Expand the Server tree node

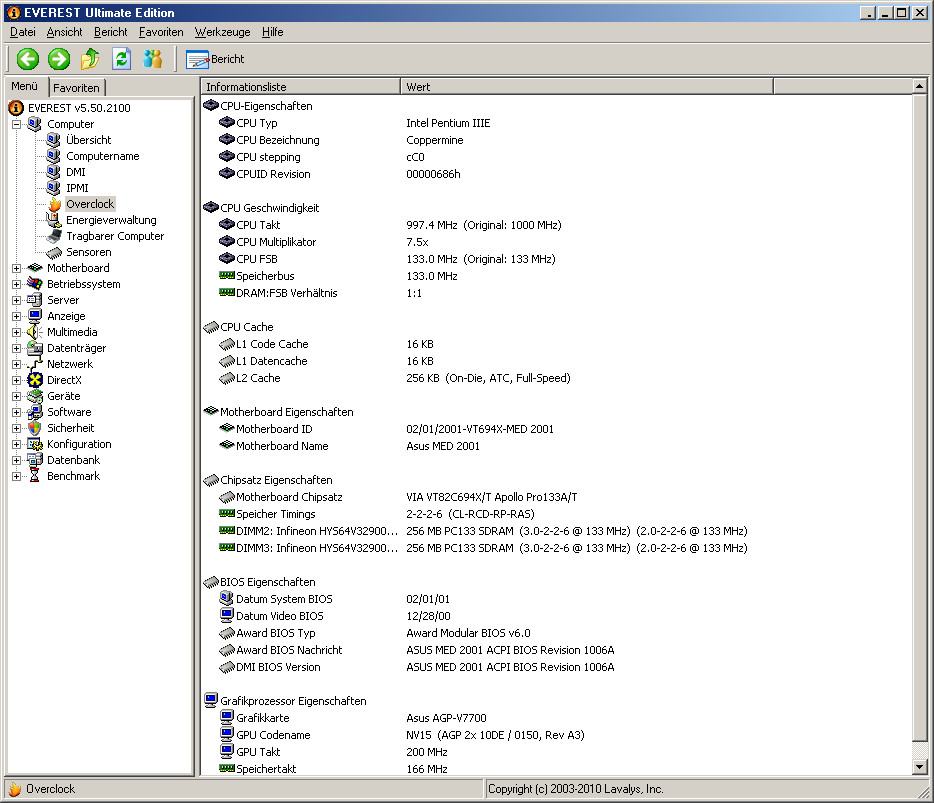coord(17,300)
